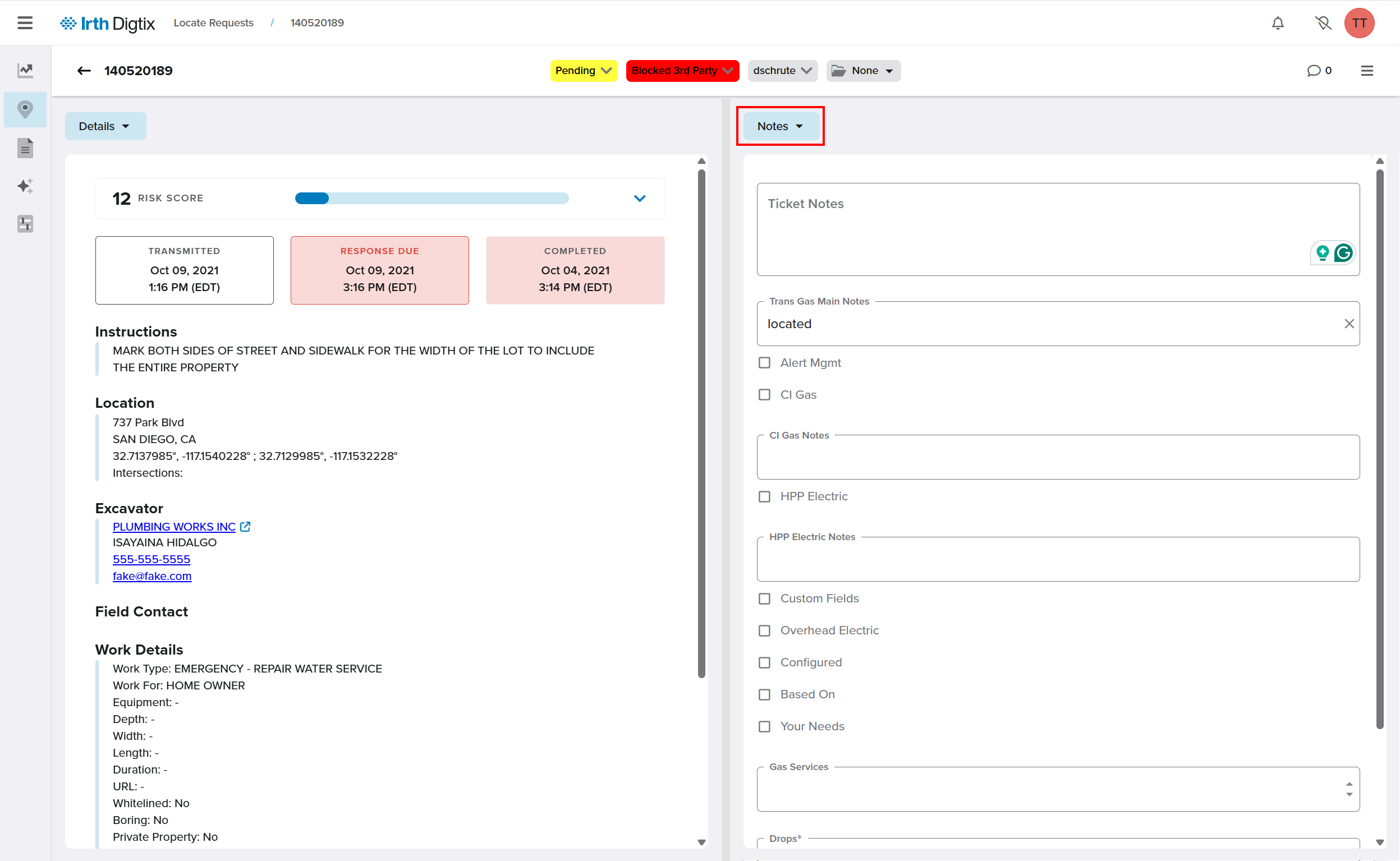
Task: Open the Notes panel menu
Action: [x=780, y=126]
